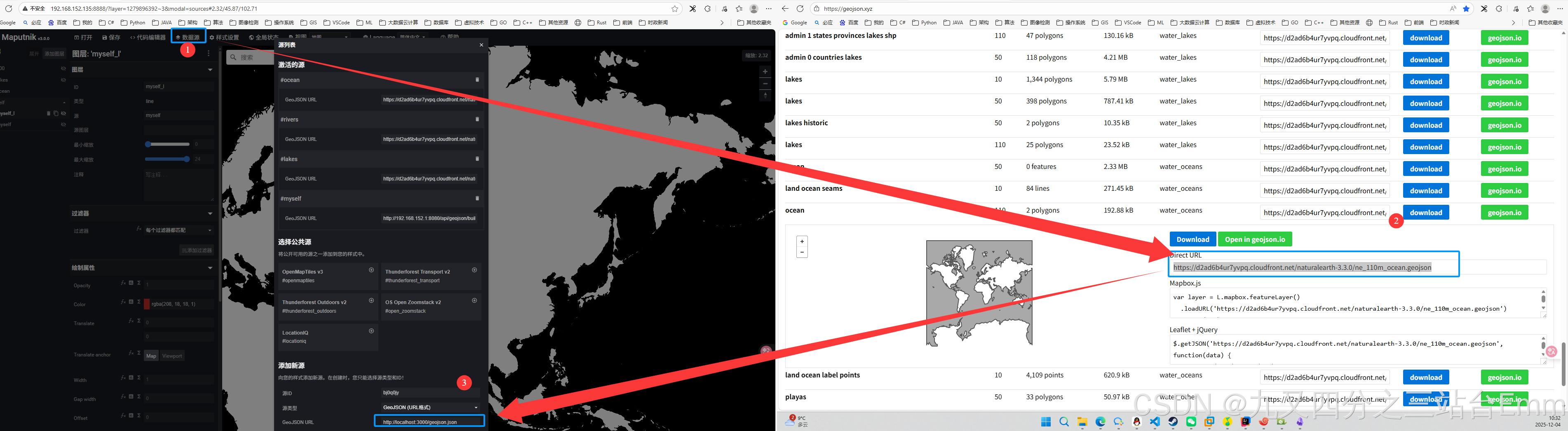Reload the Maputnik browser page
This screenshot has height=431, width=1568.
click(x=9, y=9)
